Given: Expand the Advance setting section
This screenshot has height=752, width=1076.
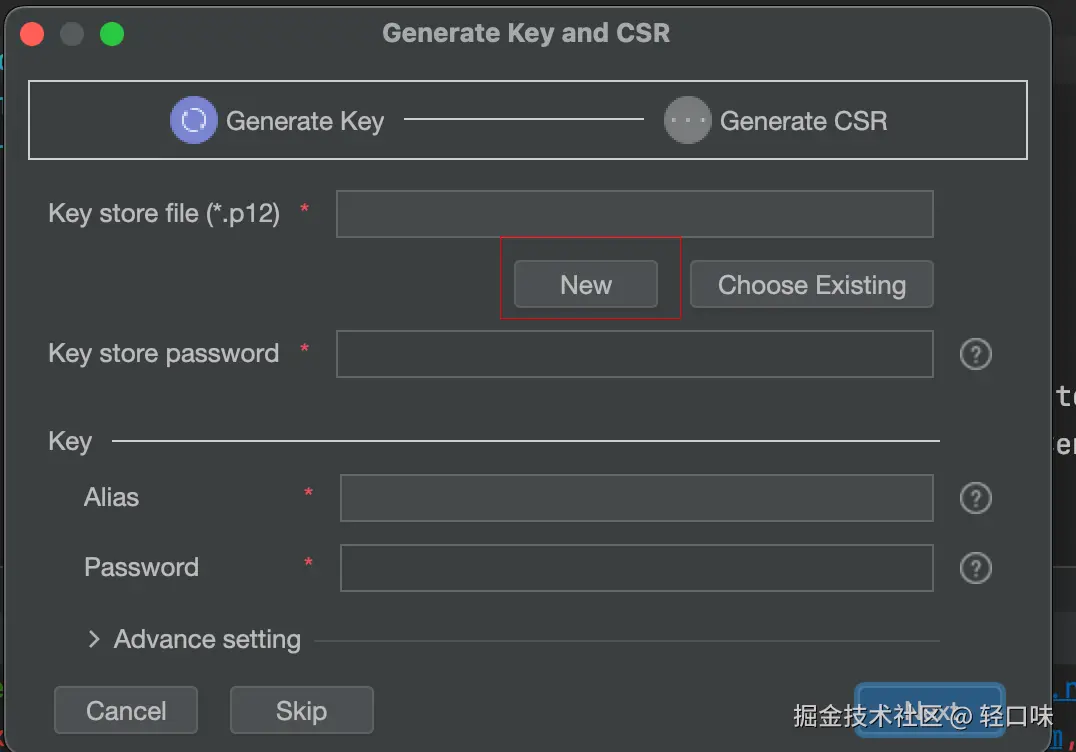Looking at the screenshot, I should 95,639.
